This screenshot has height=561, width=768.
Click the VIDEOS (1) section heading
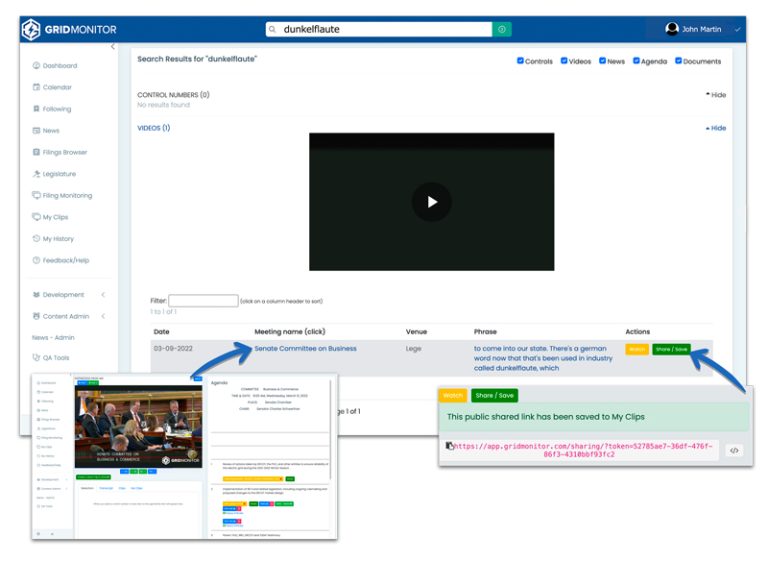click(x=153, y=128)
